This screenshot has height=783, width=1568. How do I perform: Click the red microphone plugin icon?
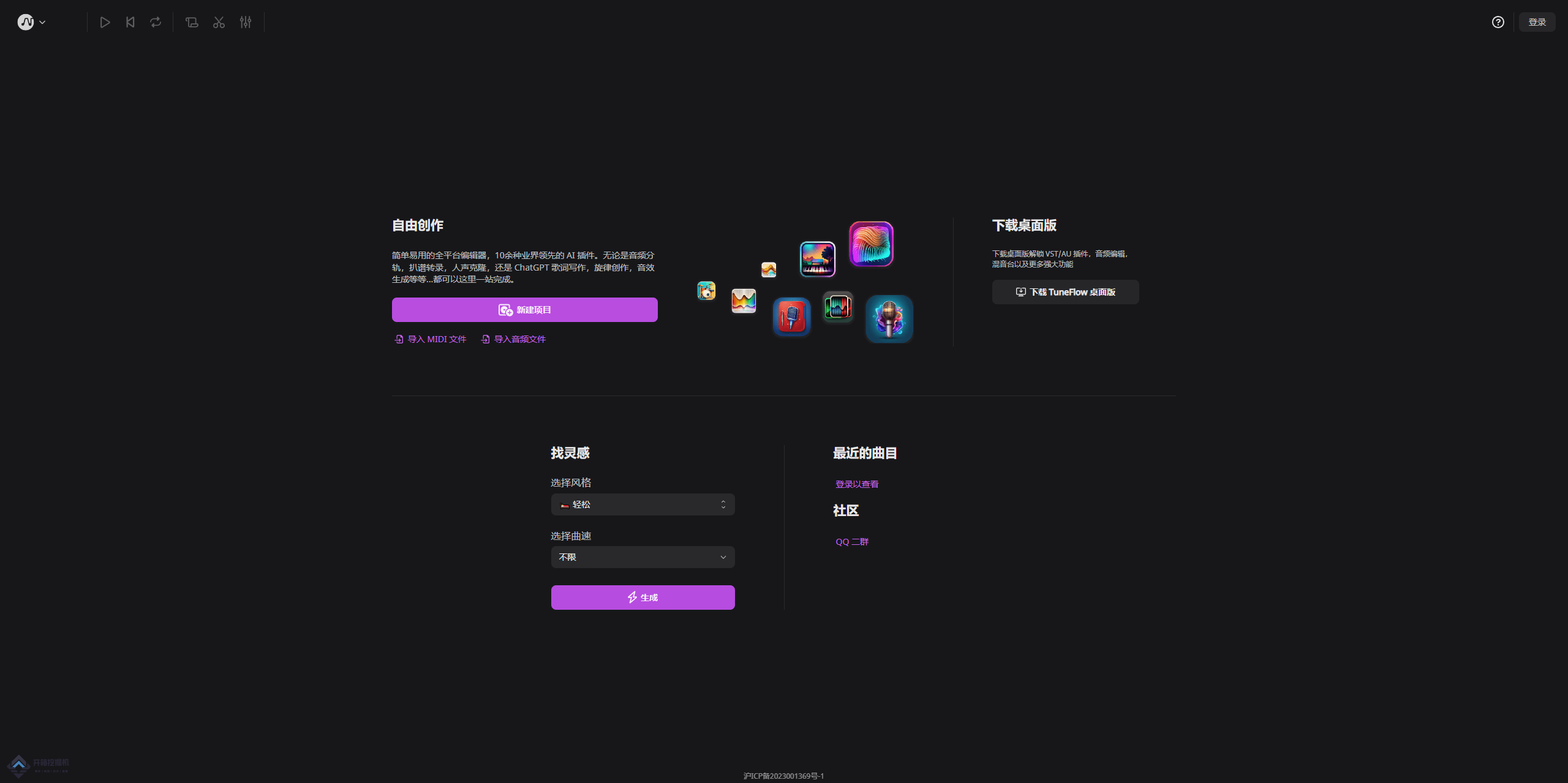pos(791,317)
